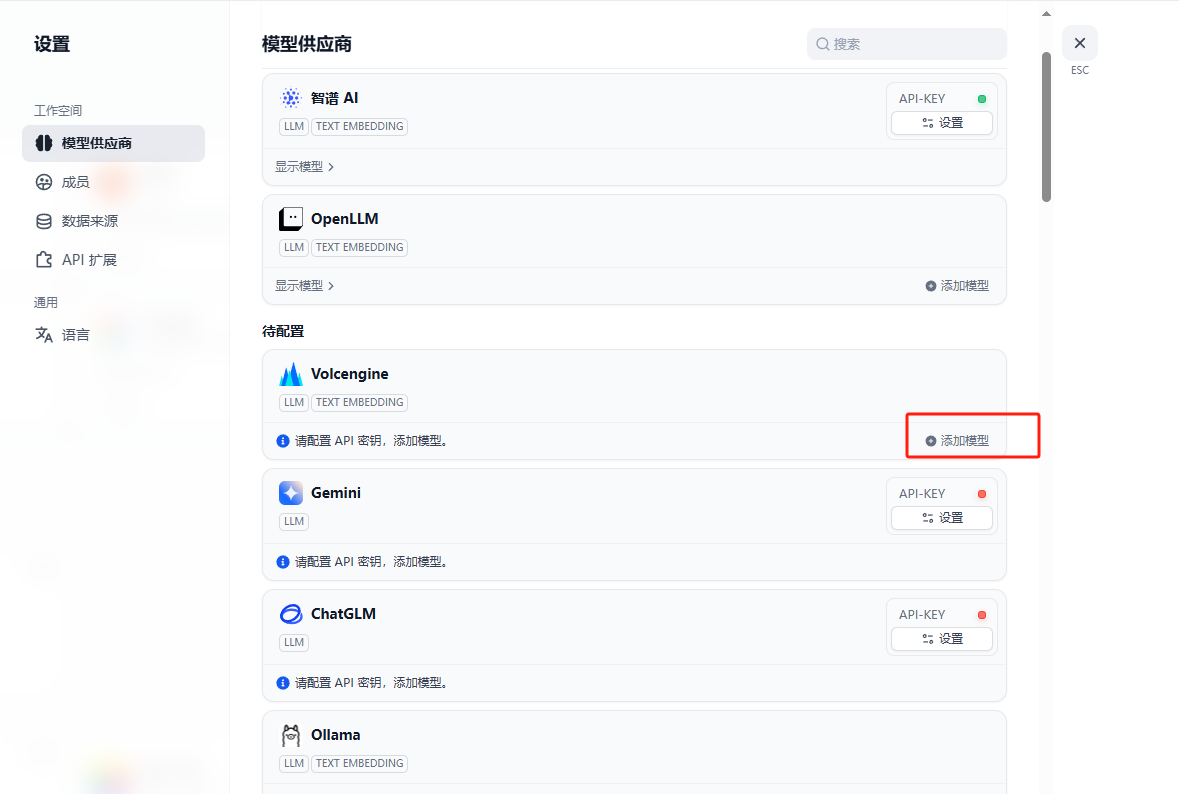Viewport: 1179px width, 794px height.
Task: Click the brain icon beside 模型供应商
Action: point(44,143)
